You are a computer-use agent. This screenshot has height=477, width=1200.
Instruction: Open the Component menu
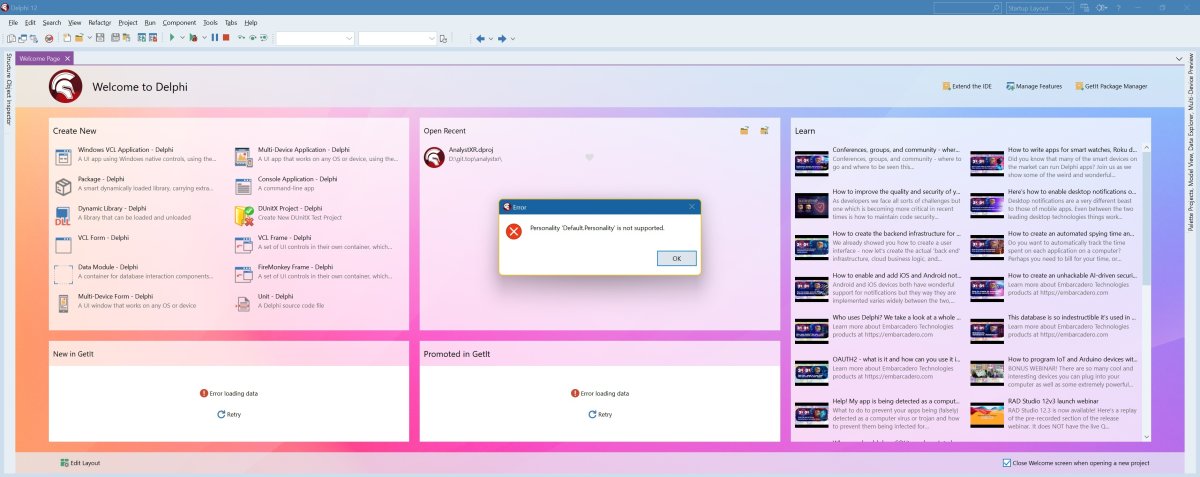tap(180, 22)
